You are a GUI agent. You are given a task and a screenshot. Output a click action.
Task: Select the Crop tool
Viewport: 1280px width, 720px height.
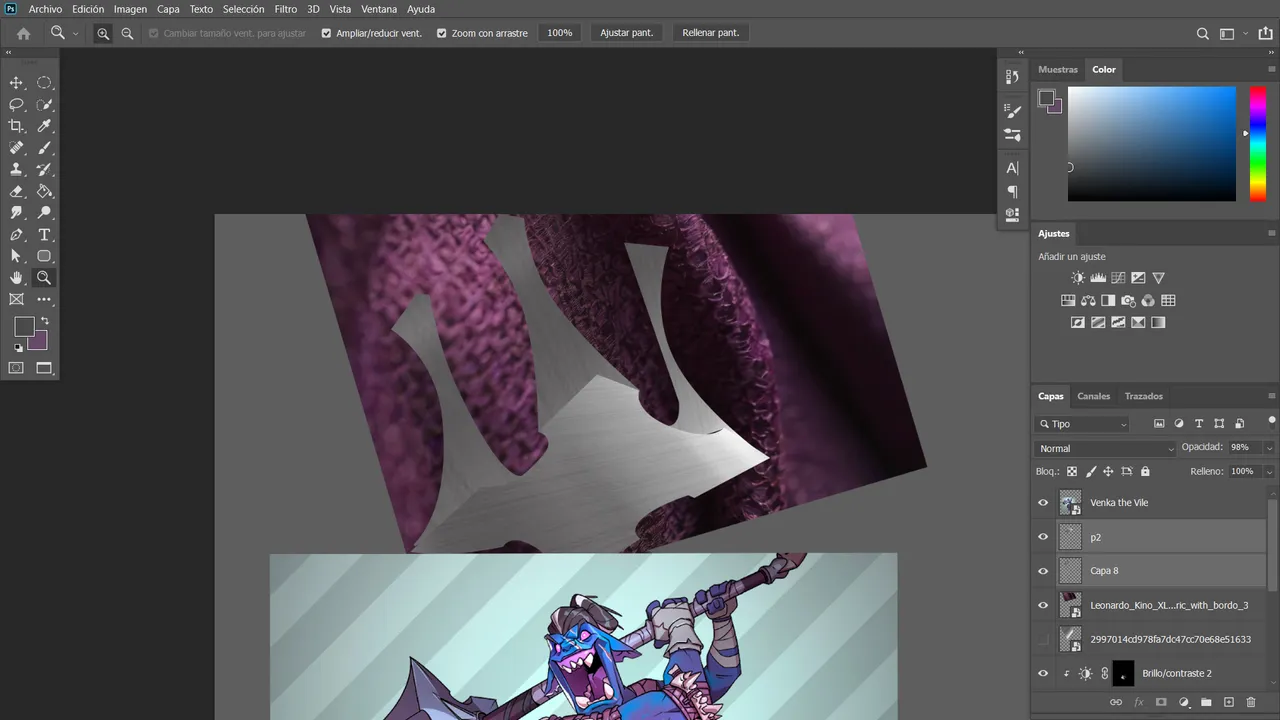(x=16, y=126)
